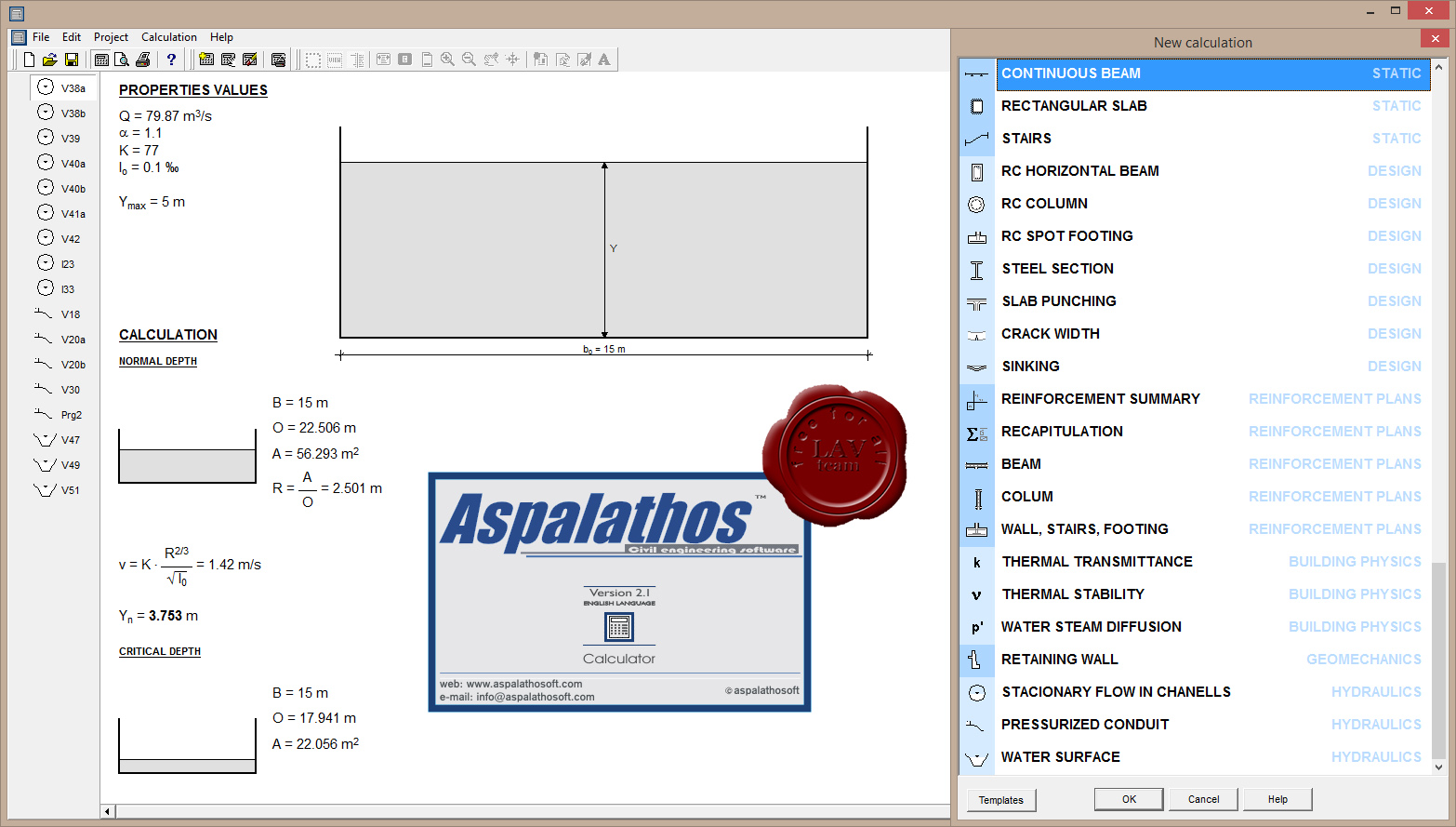
Task: Open the Edit menu
Action: 72,37
